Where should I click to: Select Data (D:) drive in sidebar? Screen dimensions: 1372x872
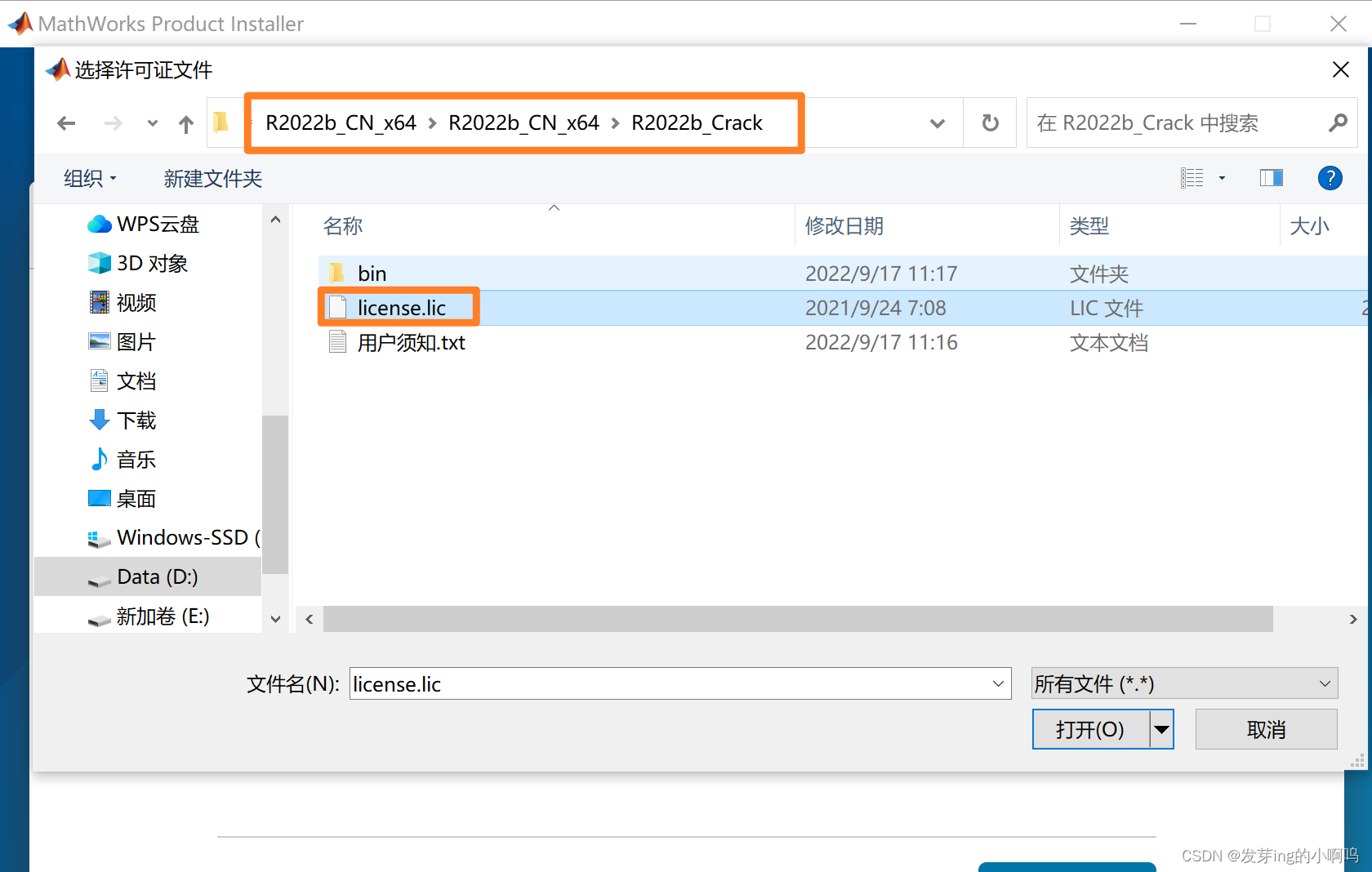(148, 576)
